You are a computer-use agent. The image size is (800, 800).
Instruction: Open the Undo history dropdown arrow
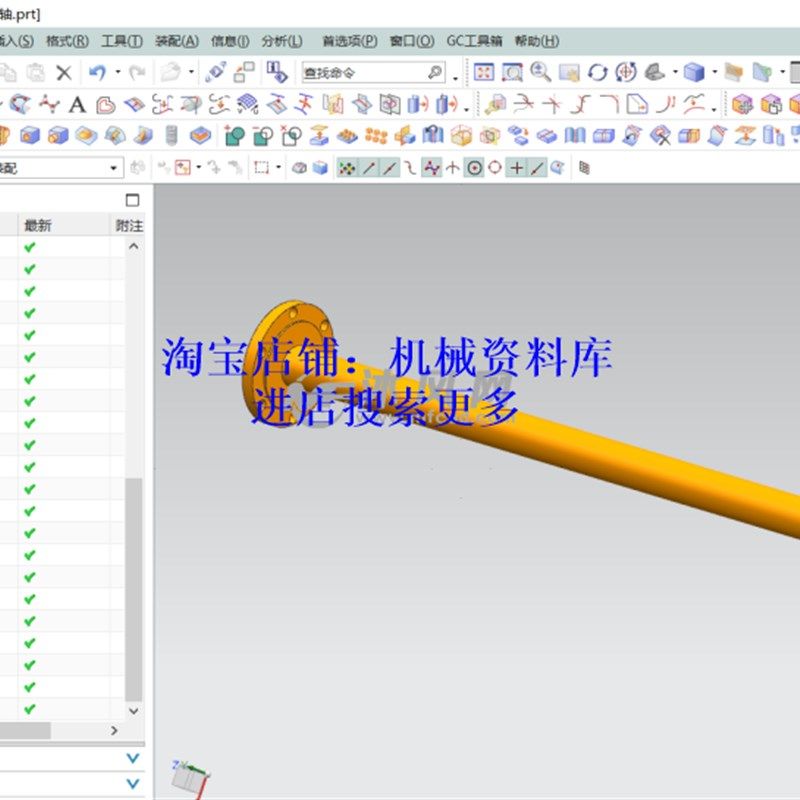coord(116,72)
